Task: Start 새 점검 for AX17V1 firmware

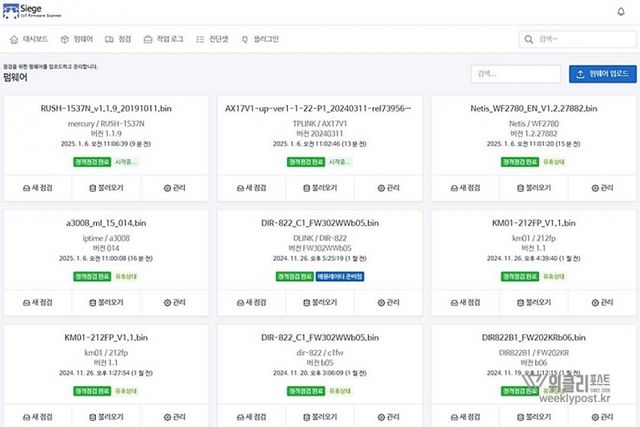Action: tap(252, 188)
